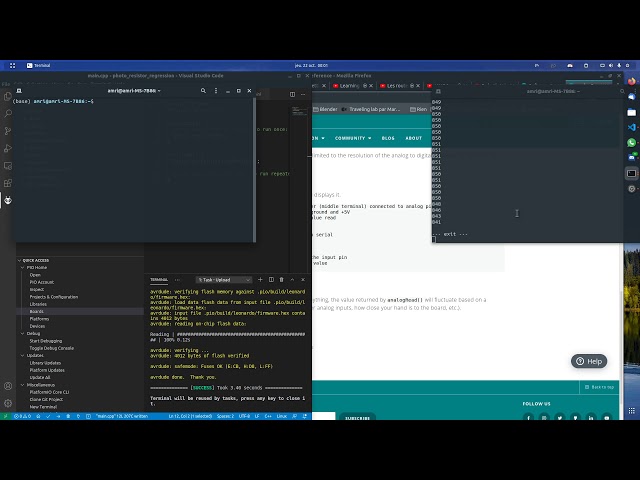
Task: Select TERMINAL tab in VS Code panel
Action: pos(159,280)
